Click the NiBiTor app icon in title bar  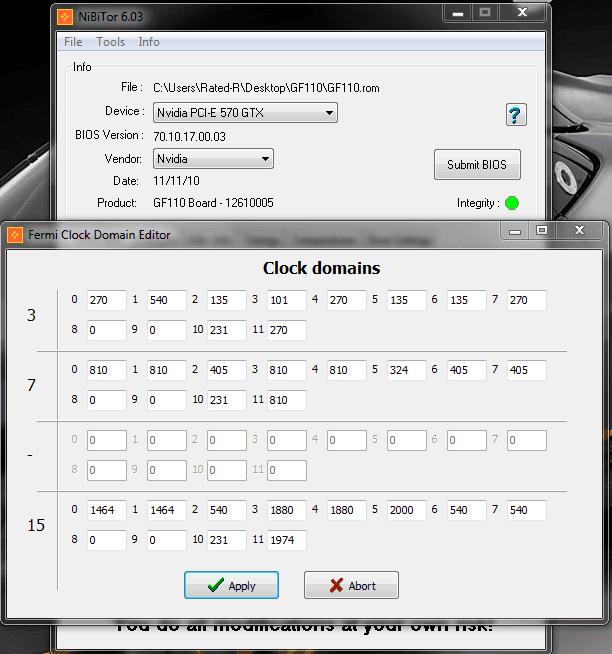click(x=65, y=17)
